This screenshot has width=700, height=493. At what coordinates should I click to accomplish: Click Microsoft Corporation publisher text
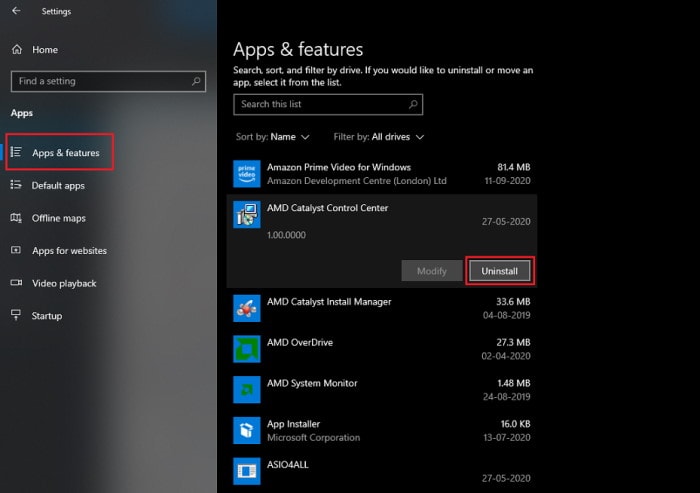click(x=313, y=438)
